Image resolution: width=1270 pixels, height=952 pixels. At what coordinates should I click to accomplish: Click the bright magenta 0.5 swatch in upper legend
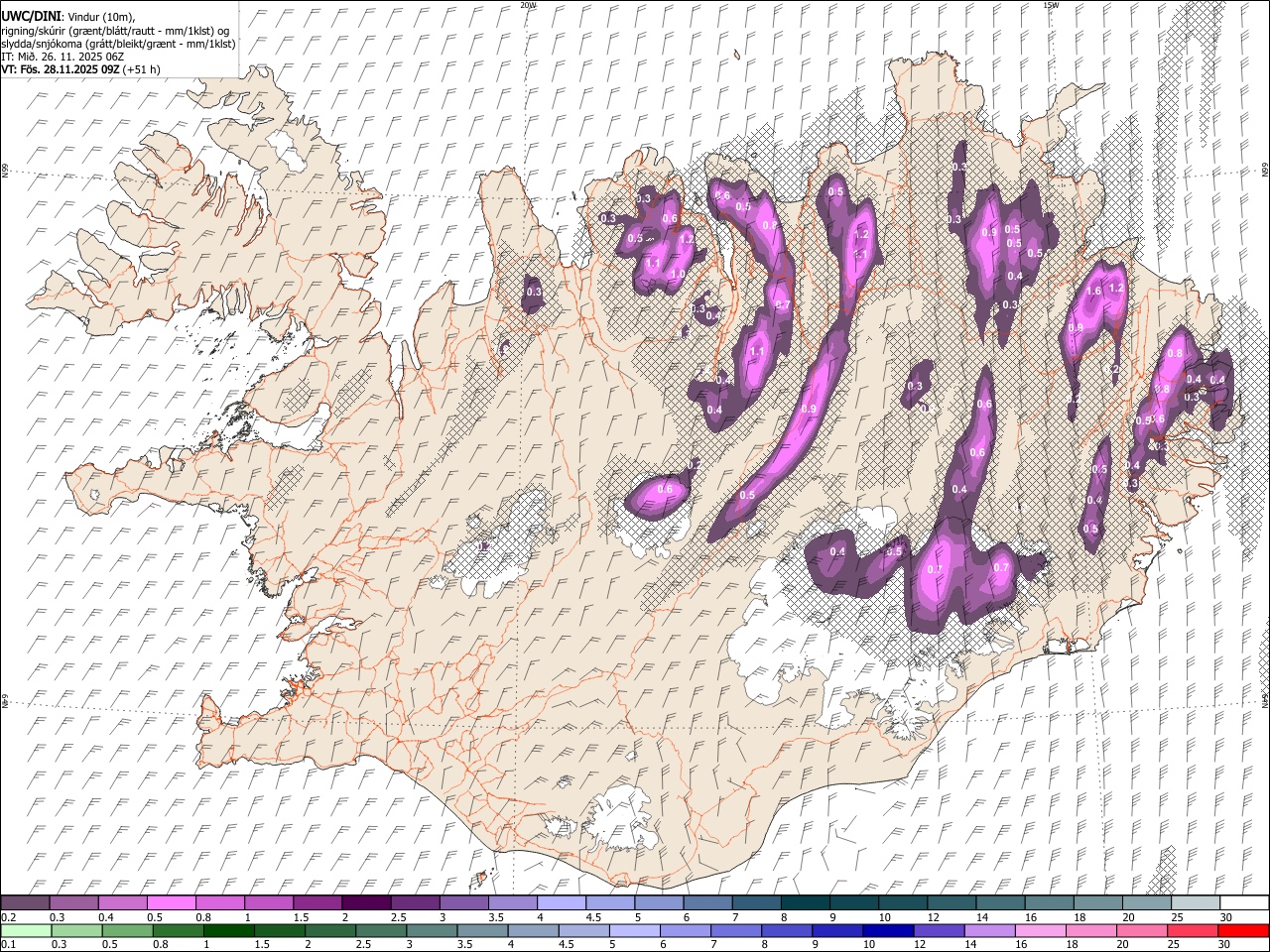click(x=171, y=902)
